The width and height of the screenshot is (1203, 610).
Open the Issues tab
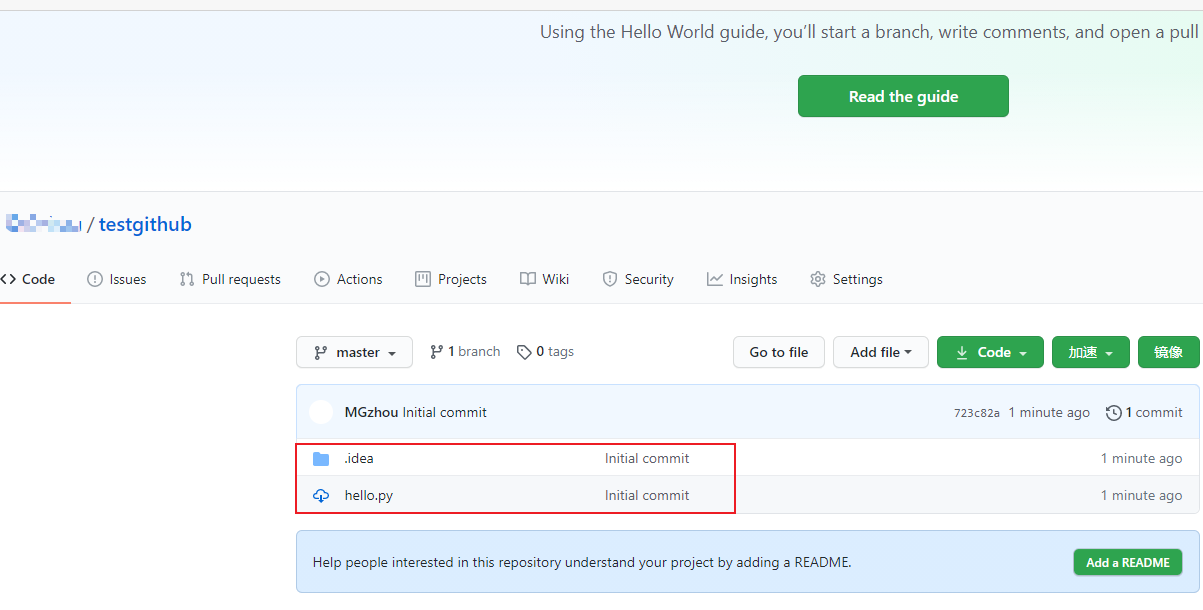(117, 279)
